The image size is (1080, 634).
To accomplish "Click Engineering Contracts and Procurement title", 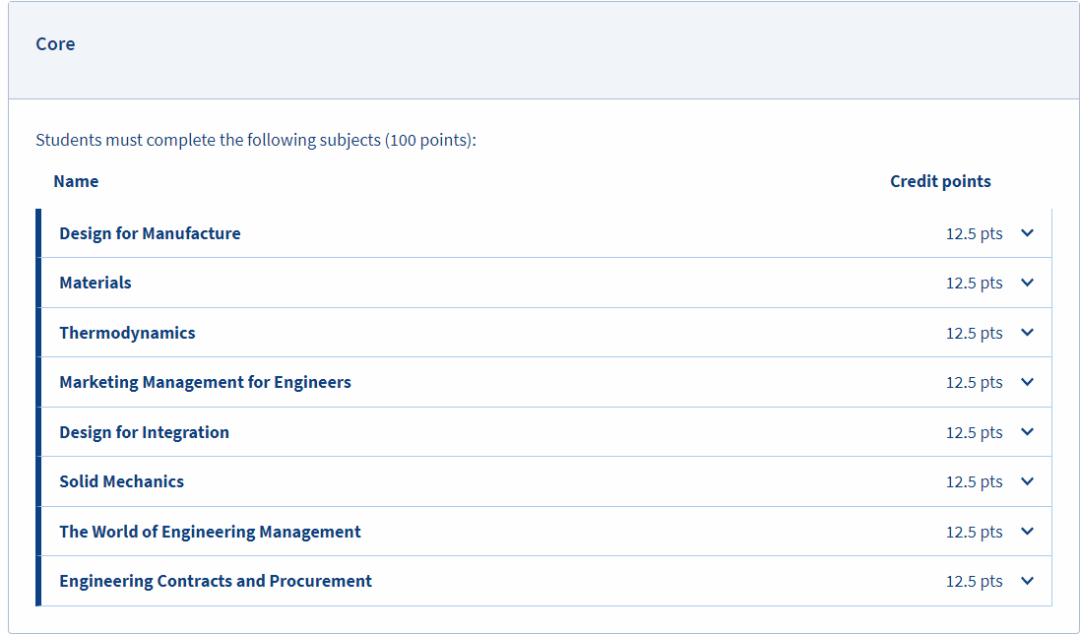I will point(215,581).
